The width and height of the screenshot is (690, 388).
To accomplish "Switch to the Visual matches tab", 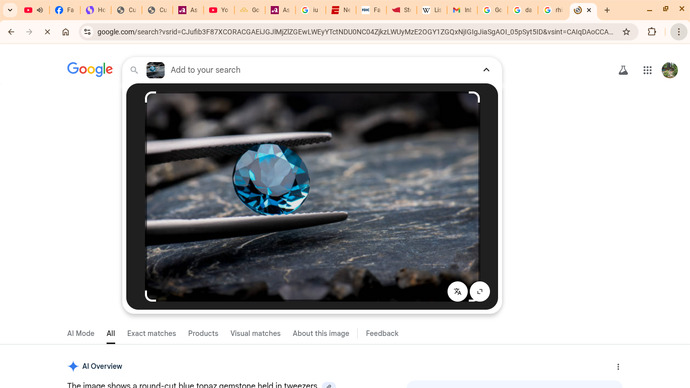I will click(x=255, y=333).
